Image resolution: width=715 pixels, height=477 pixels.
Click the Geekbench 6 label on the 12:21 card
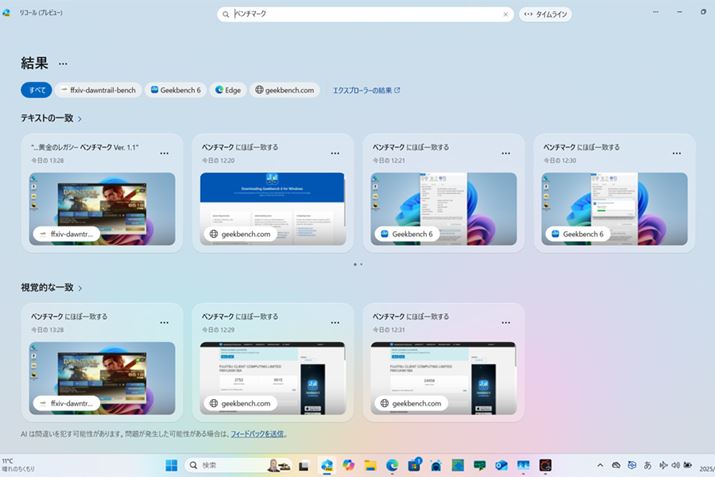pos(407,234)
